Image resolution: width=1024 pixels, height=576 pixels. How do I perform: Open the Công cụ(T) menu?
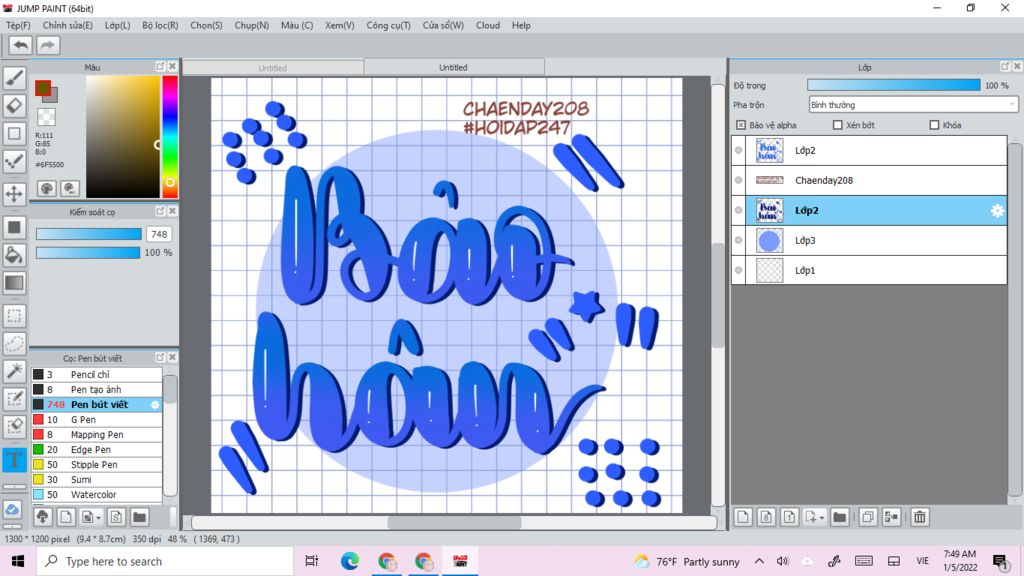coord(389,25)
